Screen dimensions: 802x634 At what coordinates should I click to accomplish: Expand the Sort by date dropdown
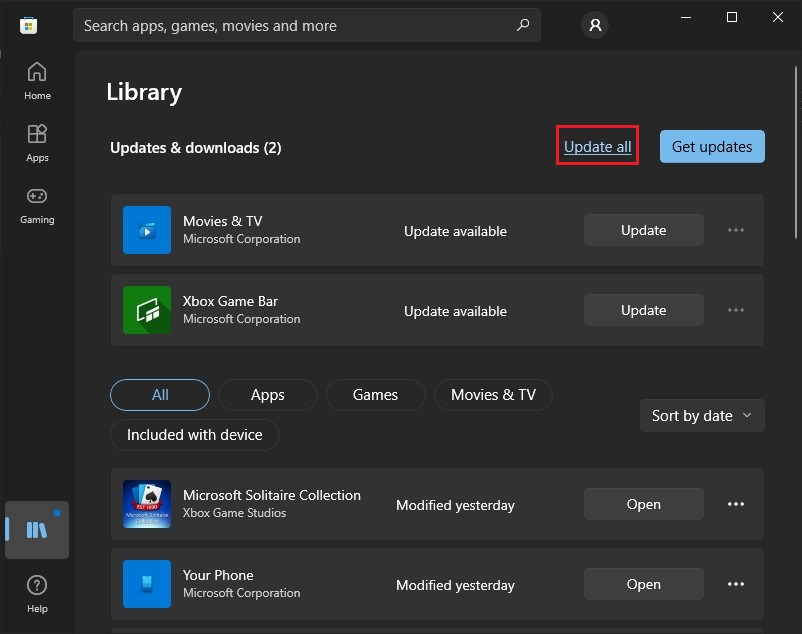tap(702, 416)
